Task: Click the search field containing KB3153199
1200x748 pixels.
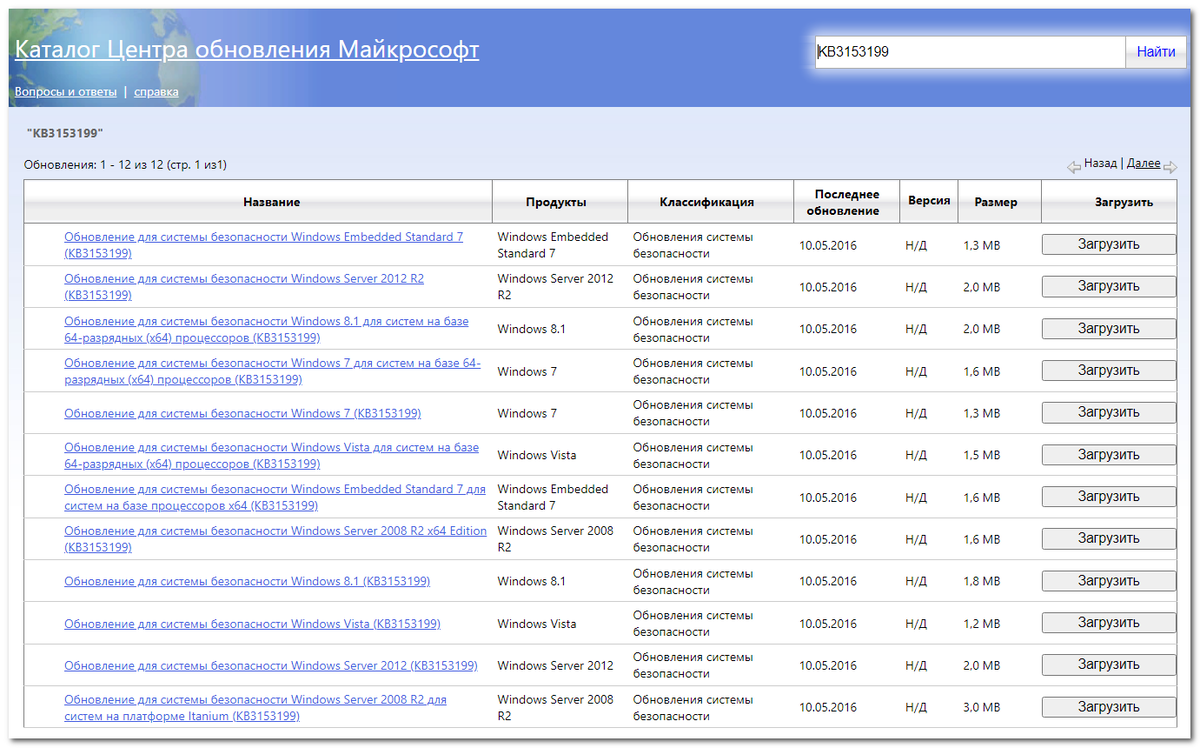Action: [970, 52]
